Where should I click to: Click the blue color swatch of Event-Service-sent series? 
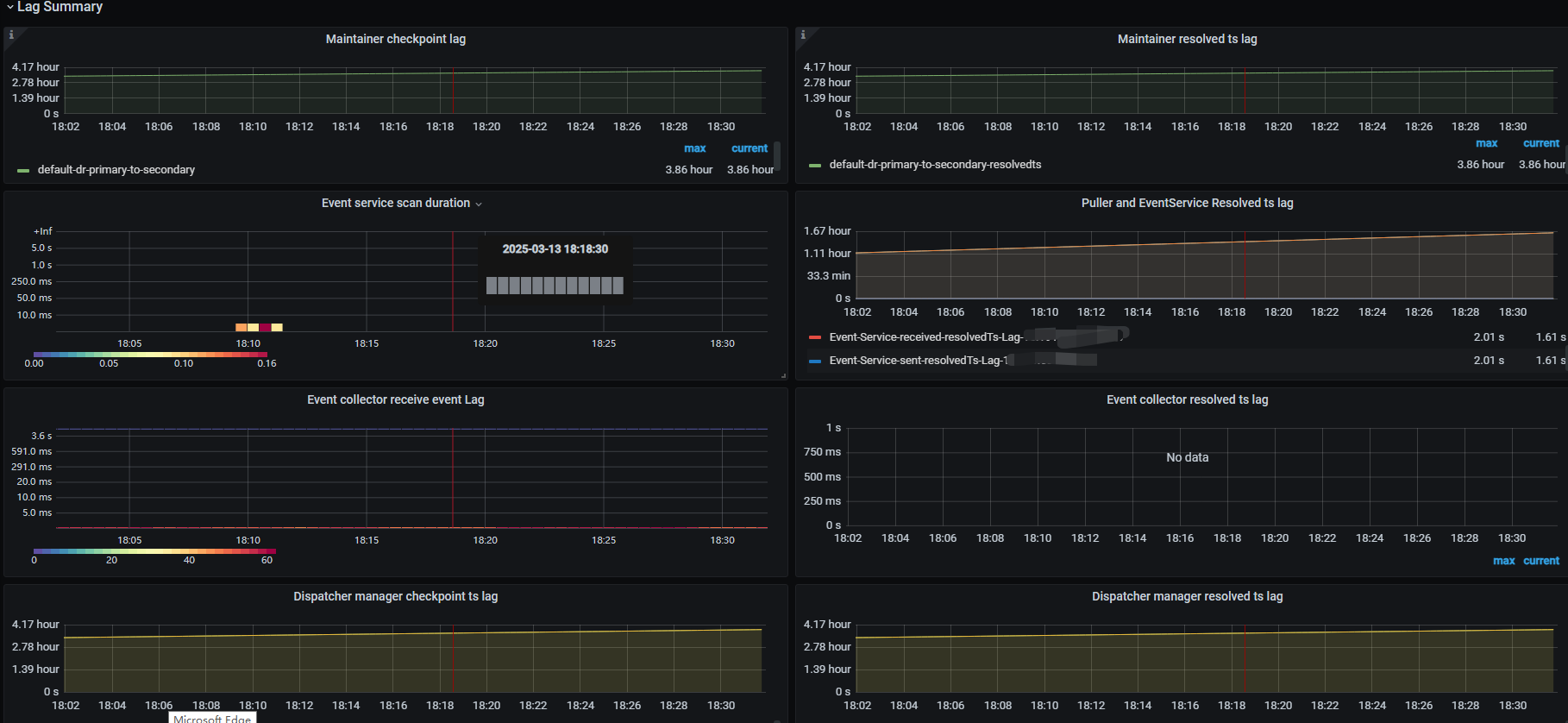tap(815, 361)
